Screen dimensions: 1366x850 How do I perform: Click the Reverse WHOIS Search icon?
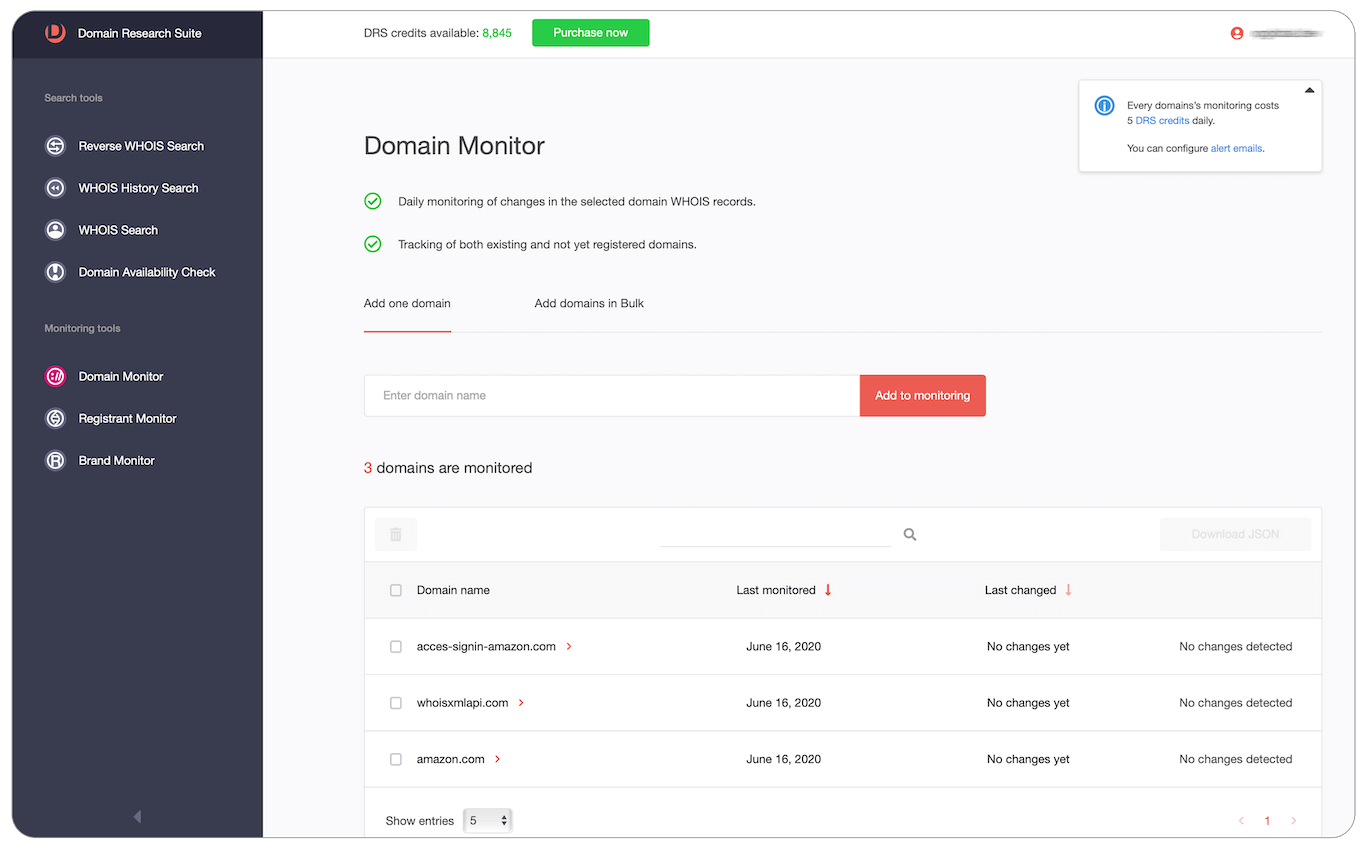point(56,146)
